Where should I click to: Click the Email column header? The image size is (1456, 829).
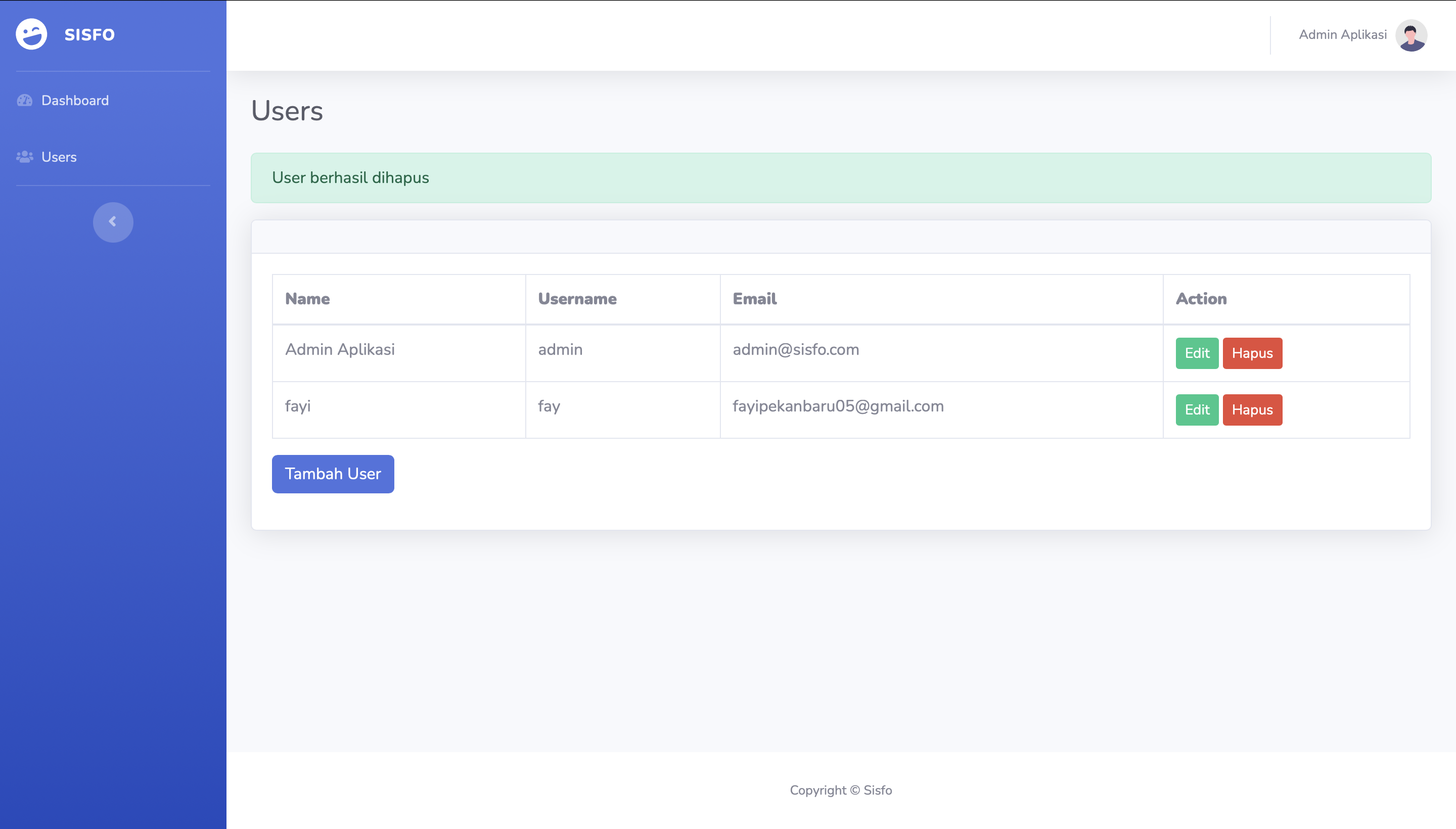(754, 299)
